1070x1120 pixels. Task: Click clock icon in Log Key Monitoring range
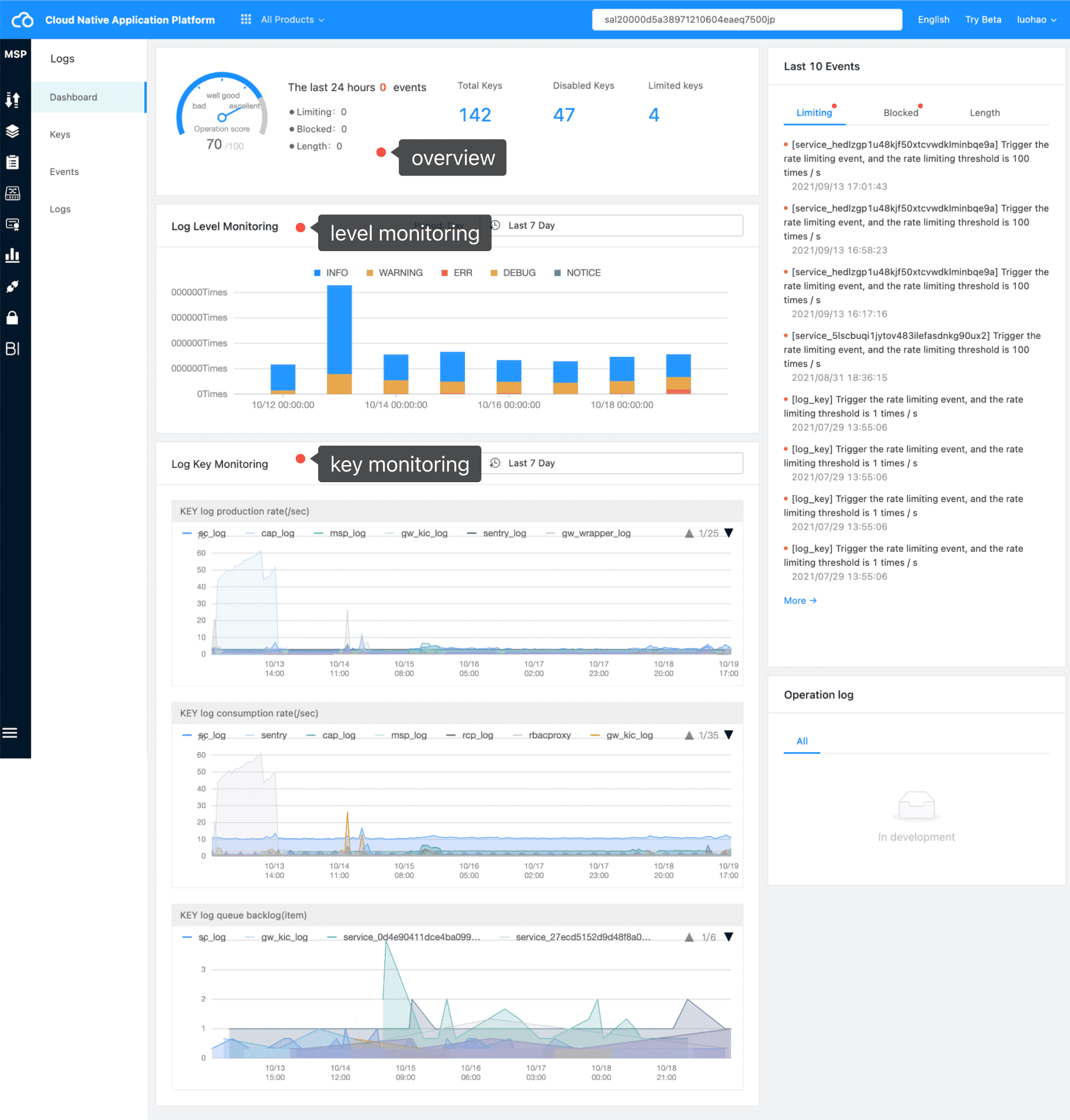coord(496,463)
